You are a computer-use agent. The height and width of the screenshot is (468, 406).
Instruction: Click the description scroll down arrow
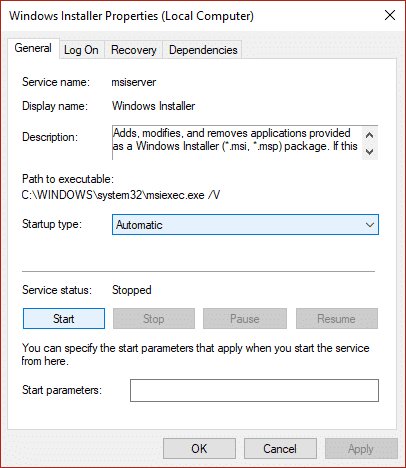point(369,152)
